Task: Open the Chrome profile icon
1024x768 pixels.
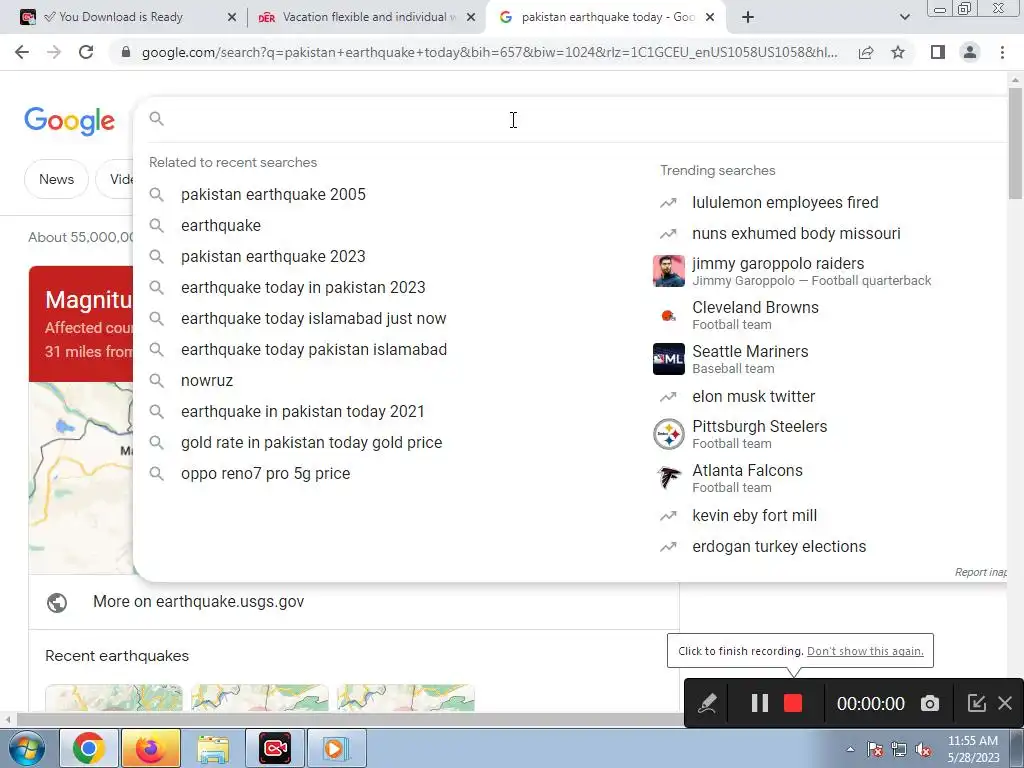Action: click(x=970, y=52)
